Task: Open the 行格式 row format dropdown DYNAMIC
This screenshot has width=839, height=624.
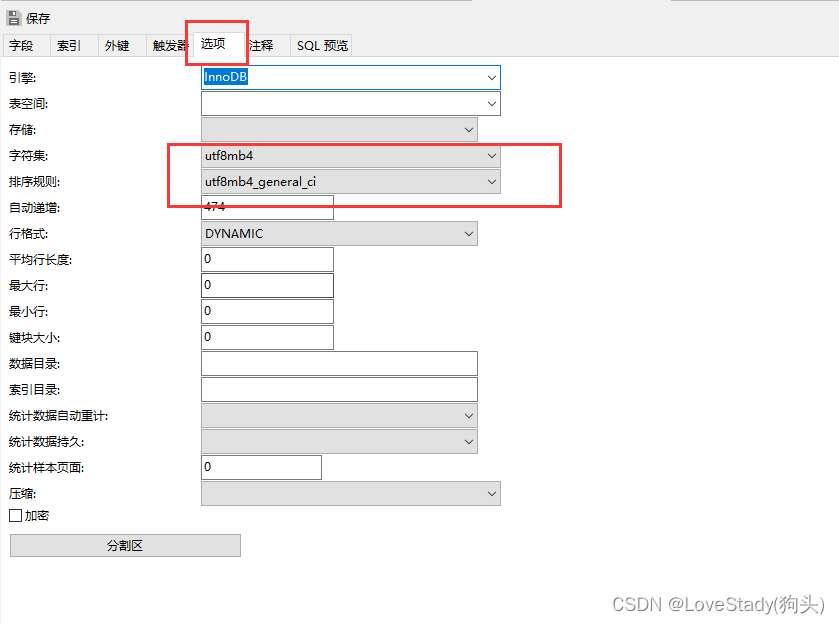Action: pos(339,234)
